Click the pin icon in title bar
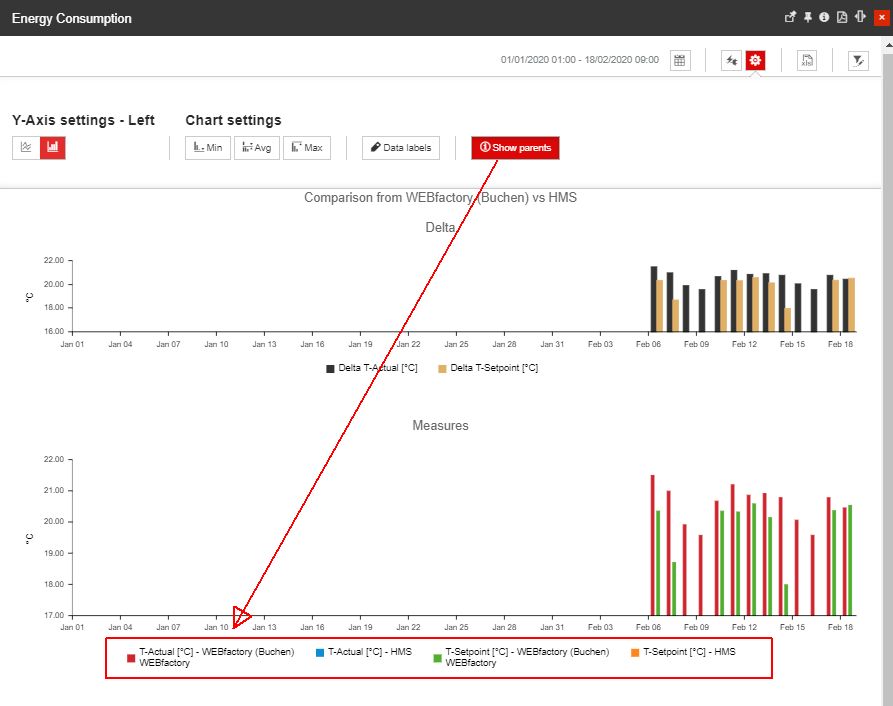Viewport: 893px width, 706px height. tap(807, 17)
